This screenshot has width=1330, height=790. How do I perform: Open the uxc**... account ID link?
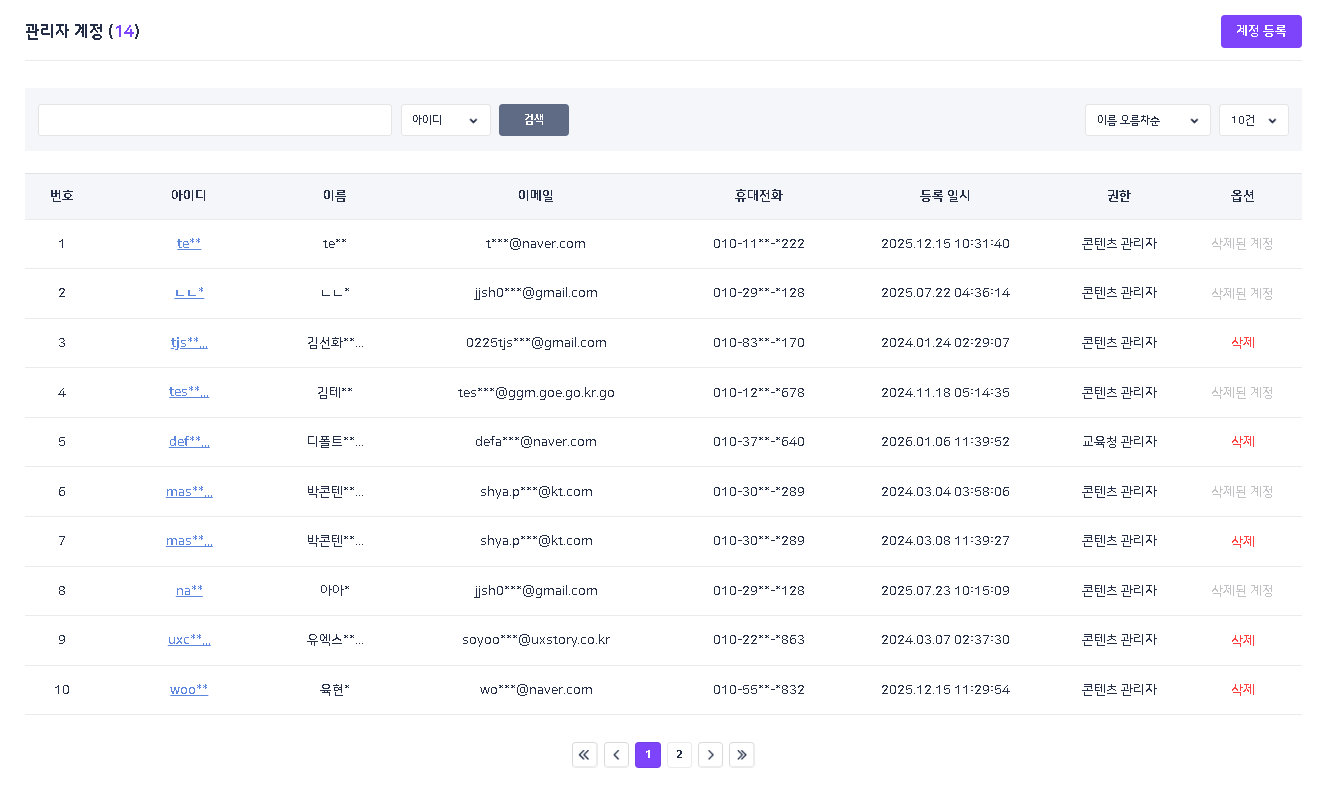pos(189,640)
